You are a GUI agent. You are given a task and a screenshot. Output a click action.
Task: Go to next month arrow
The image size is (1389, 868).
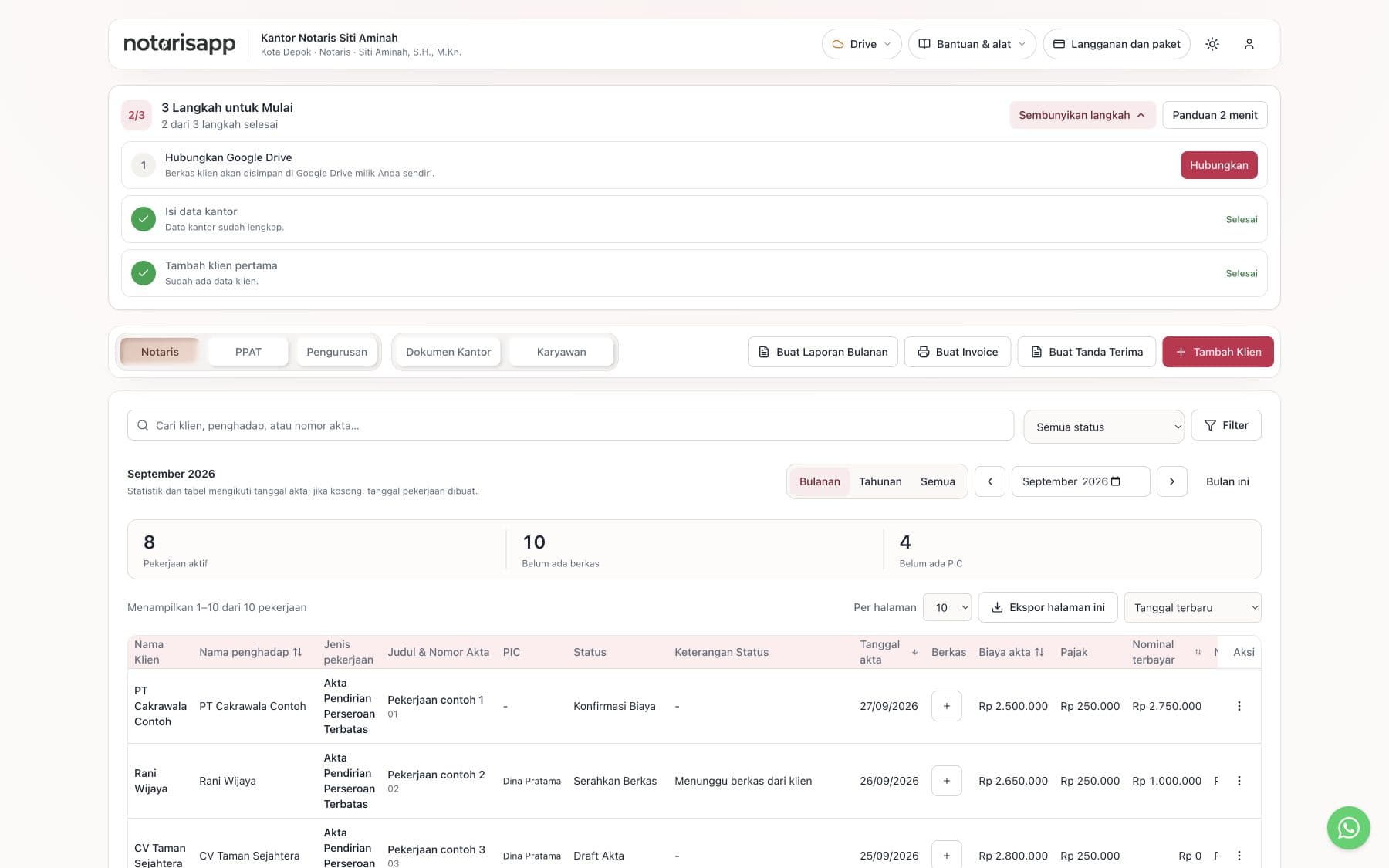pos(1171,481)
